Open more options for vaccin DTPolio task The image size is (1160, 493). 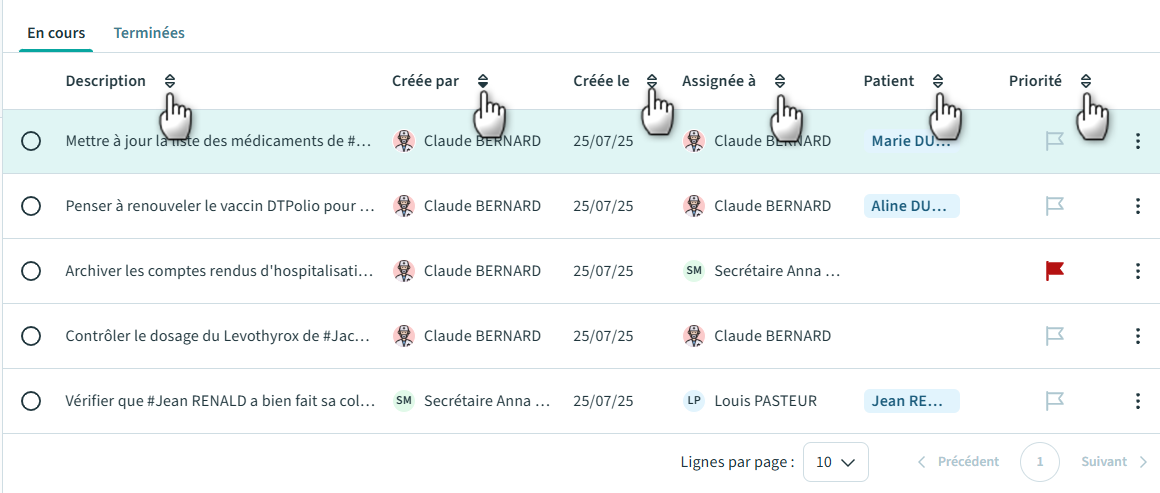1137,206
